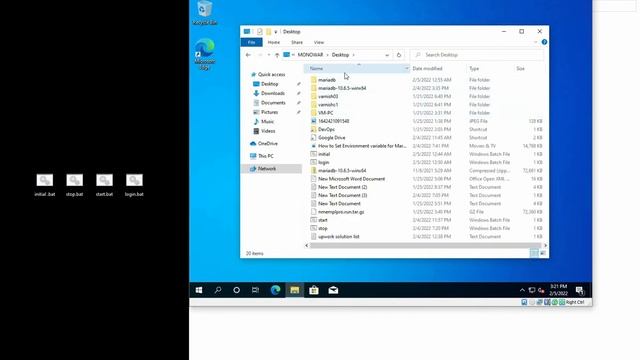This screenshot has width=640, height=360.
Task: Open the Microsoft Edge desktop shortcut
Action: coord(204,54)
